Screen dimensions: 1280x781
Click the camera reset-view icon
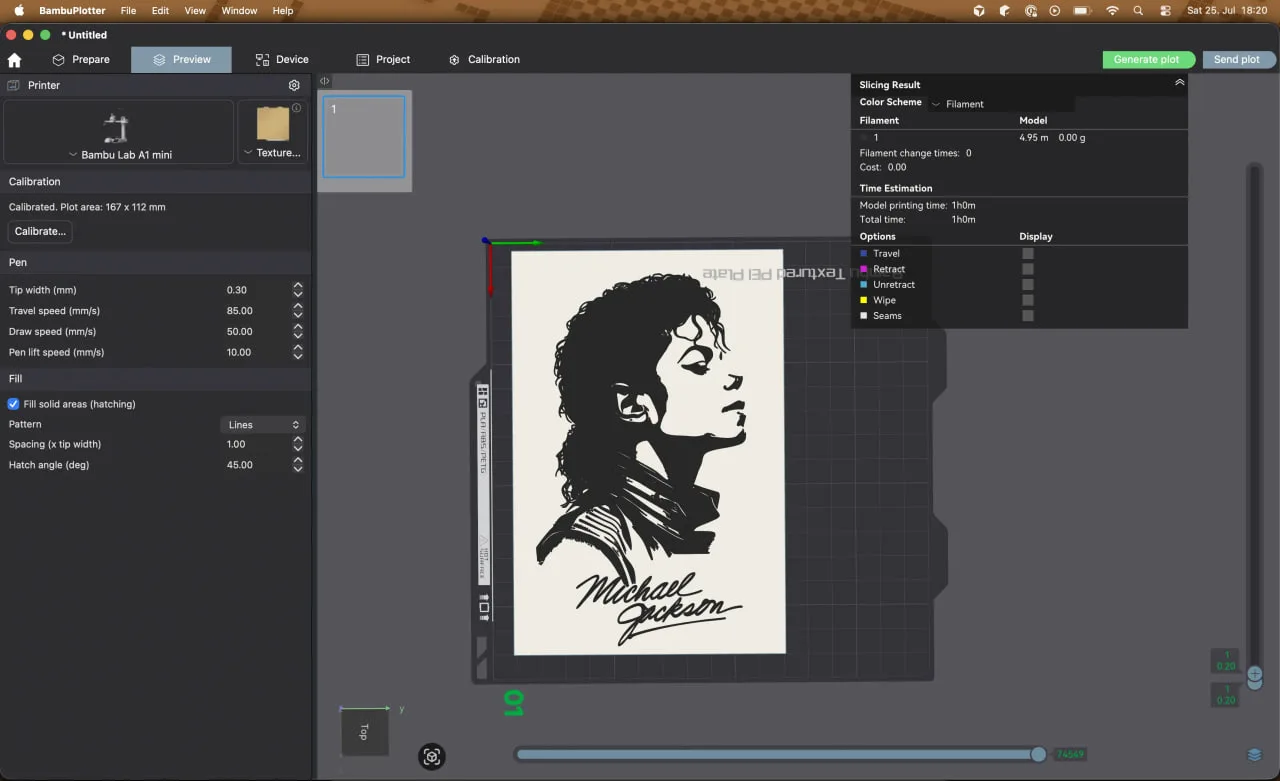click(x=432, y=757)
